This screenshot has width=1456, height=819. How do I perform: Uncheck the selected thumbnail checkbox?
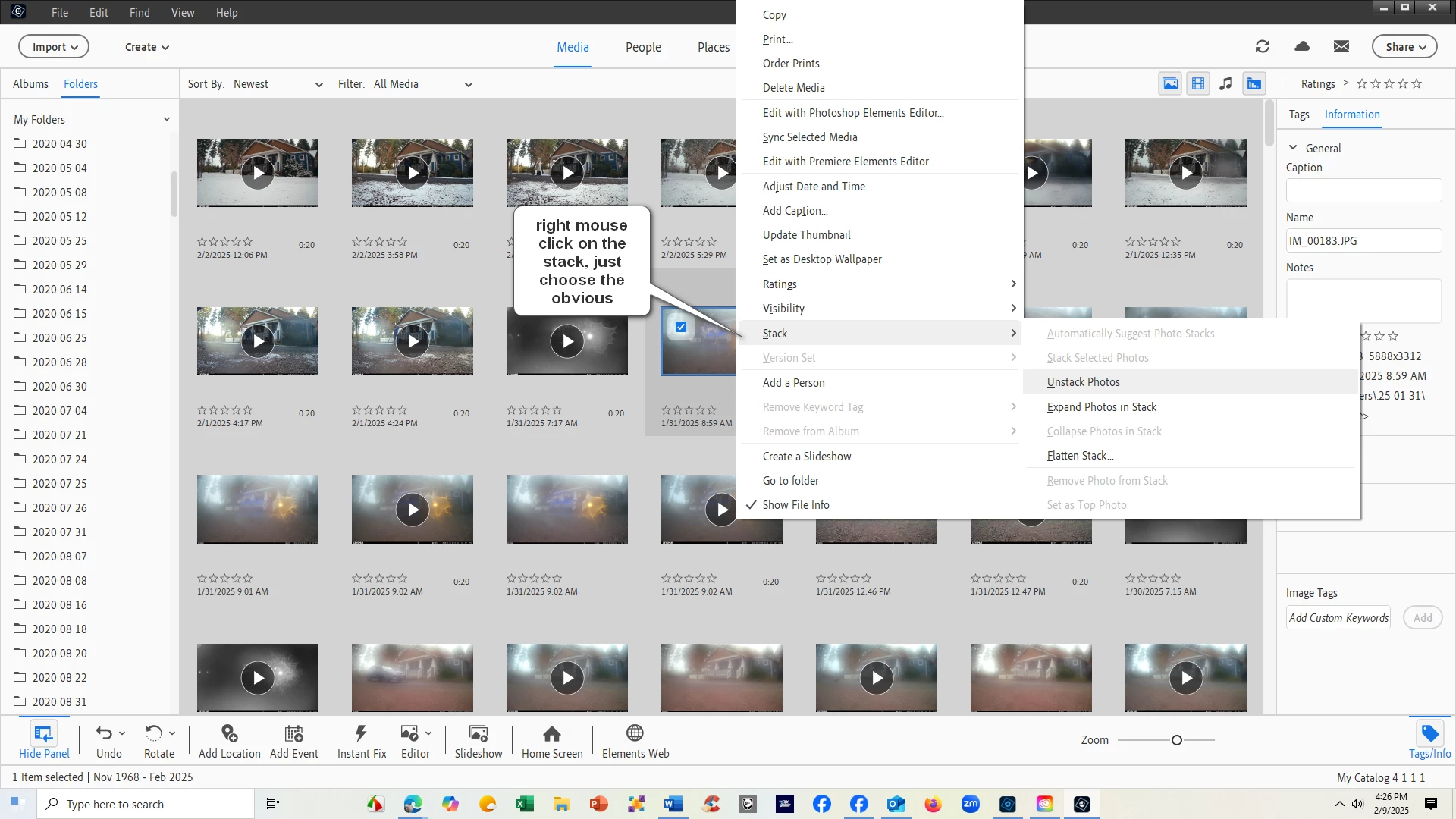(681, 327)
